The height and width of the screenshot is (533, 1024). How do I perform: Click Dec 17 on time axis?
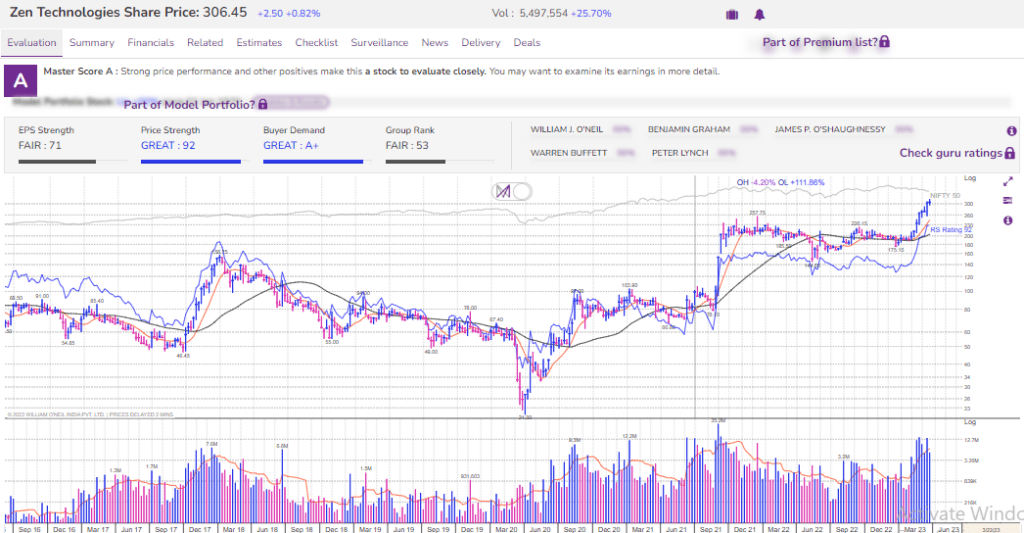click(x=200, y=529)
